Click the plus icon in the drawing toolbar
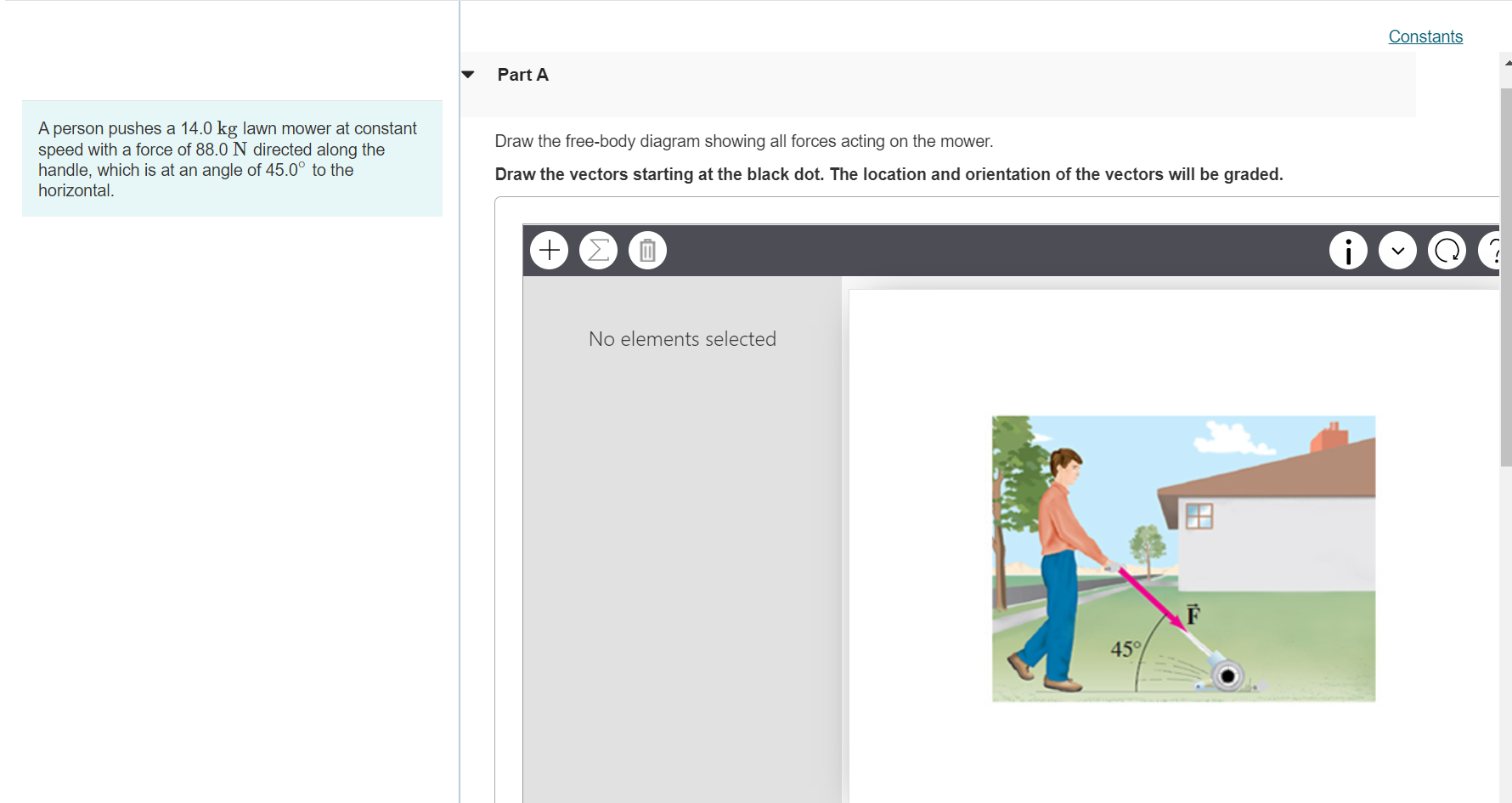The image size is (1512, 803). [x=549, y=250]
